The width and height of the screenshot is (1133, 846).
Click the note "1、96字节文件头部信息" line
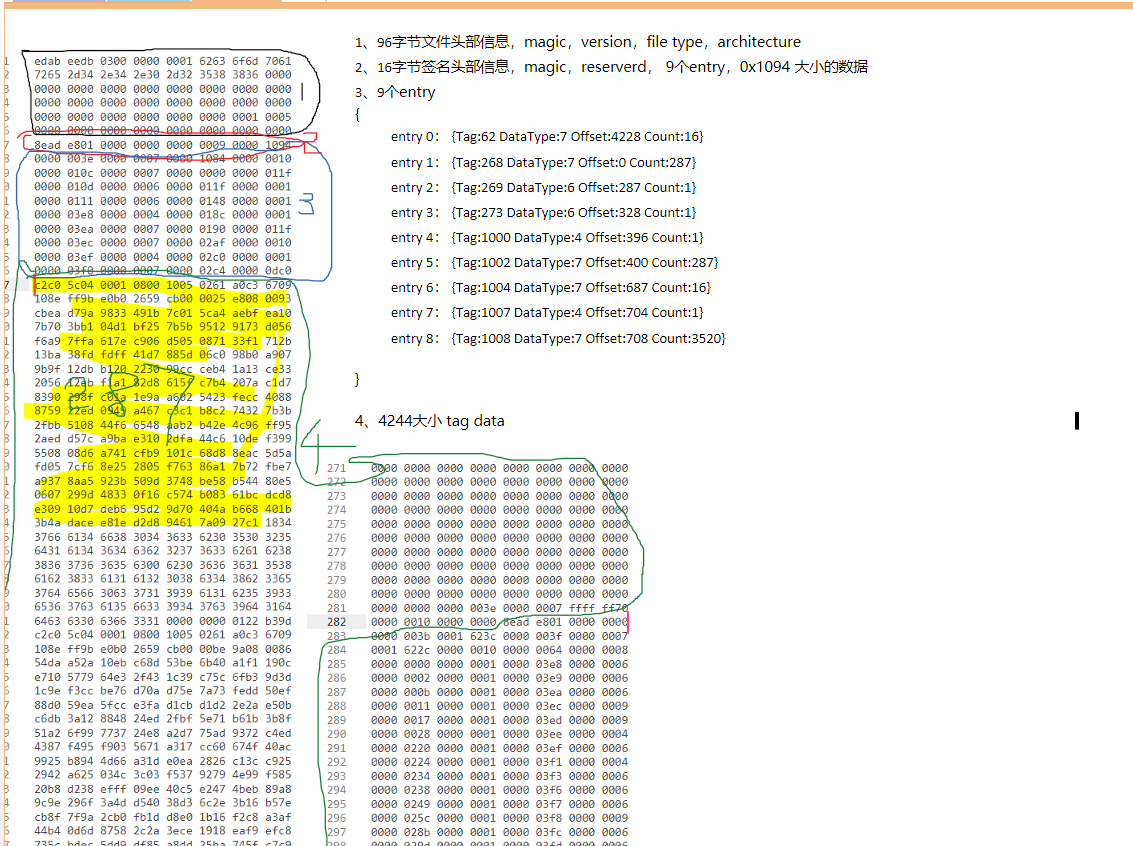[577, 42]
